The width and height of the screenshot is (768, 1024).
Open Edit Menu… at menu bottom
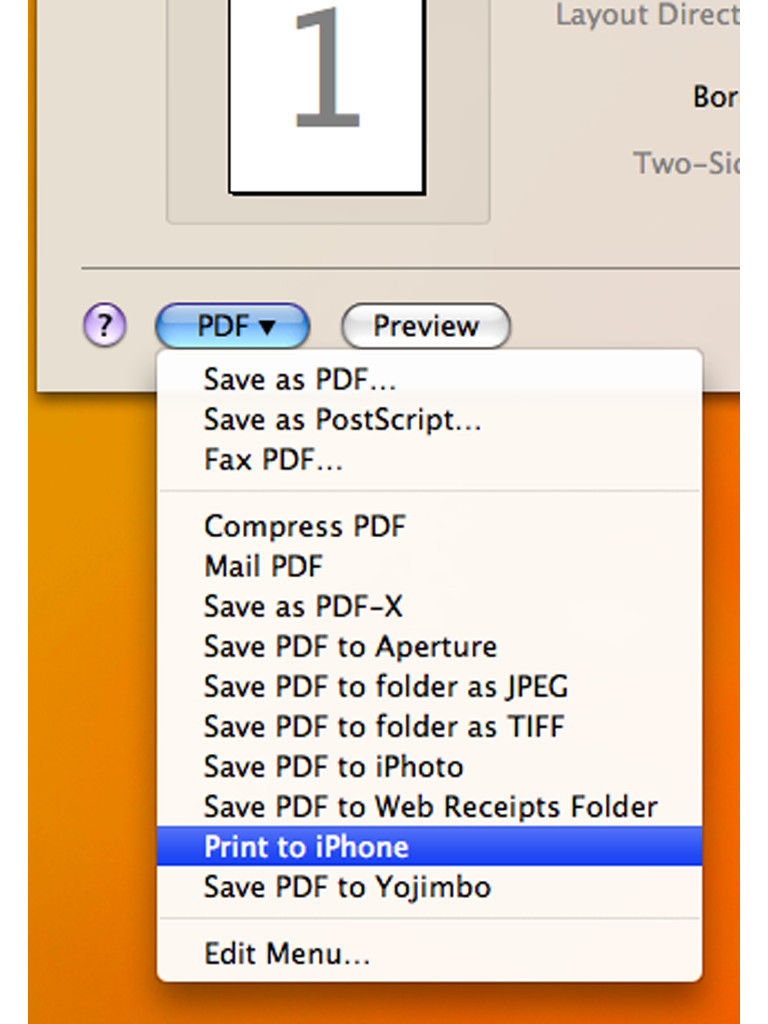[430, 953]
